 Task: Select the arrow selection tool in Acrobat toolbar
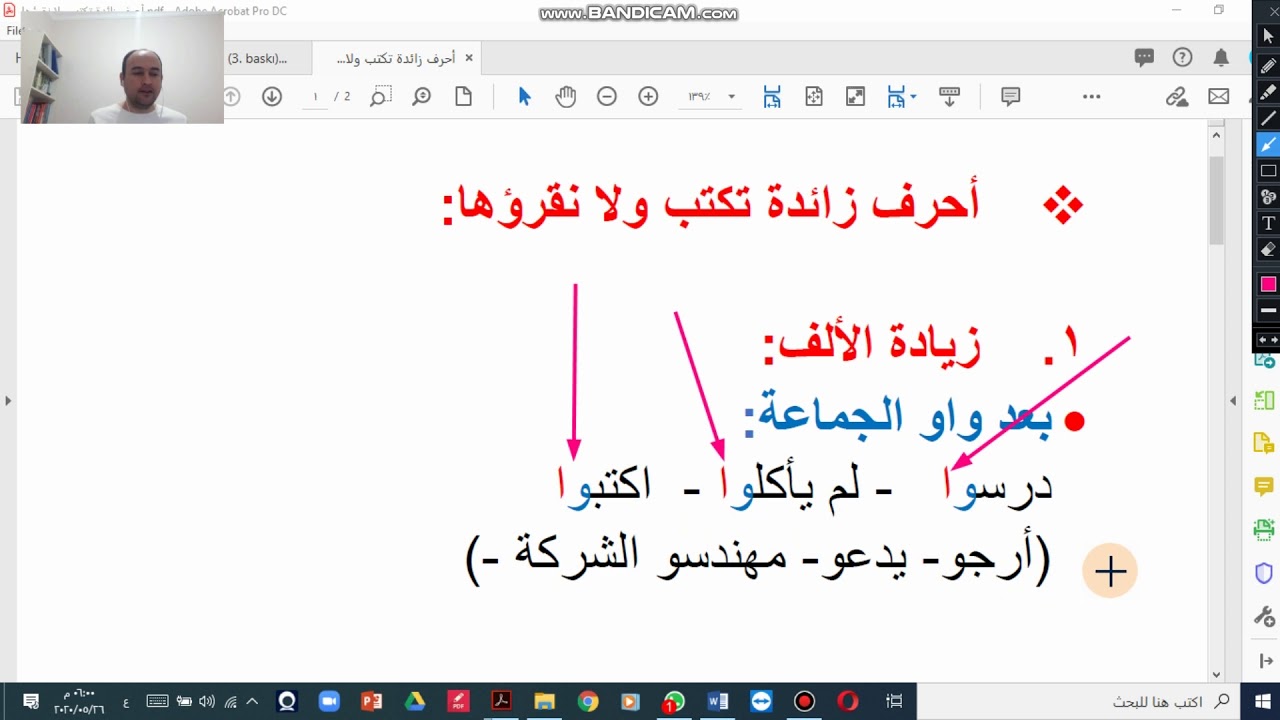click(x=524, y=97)
